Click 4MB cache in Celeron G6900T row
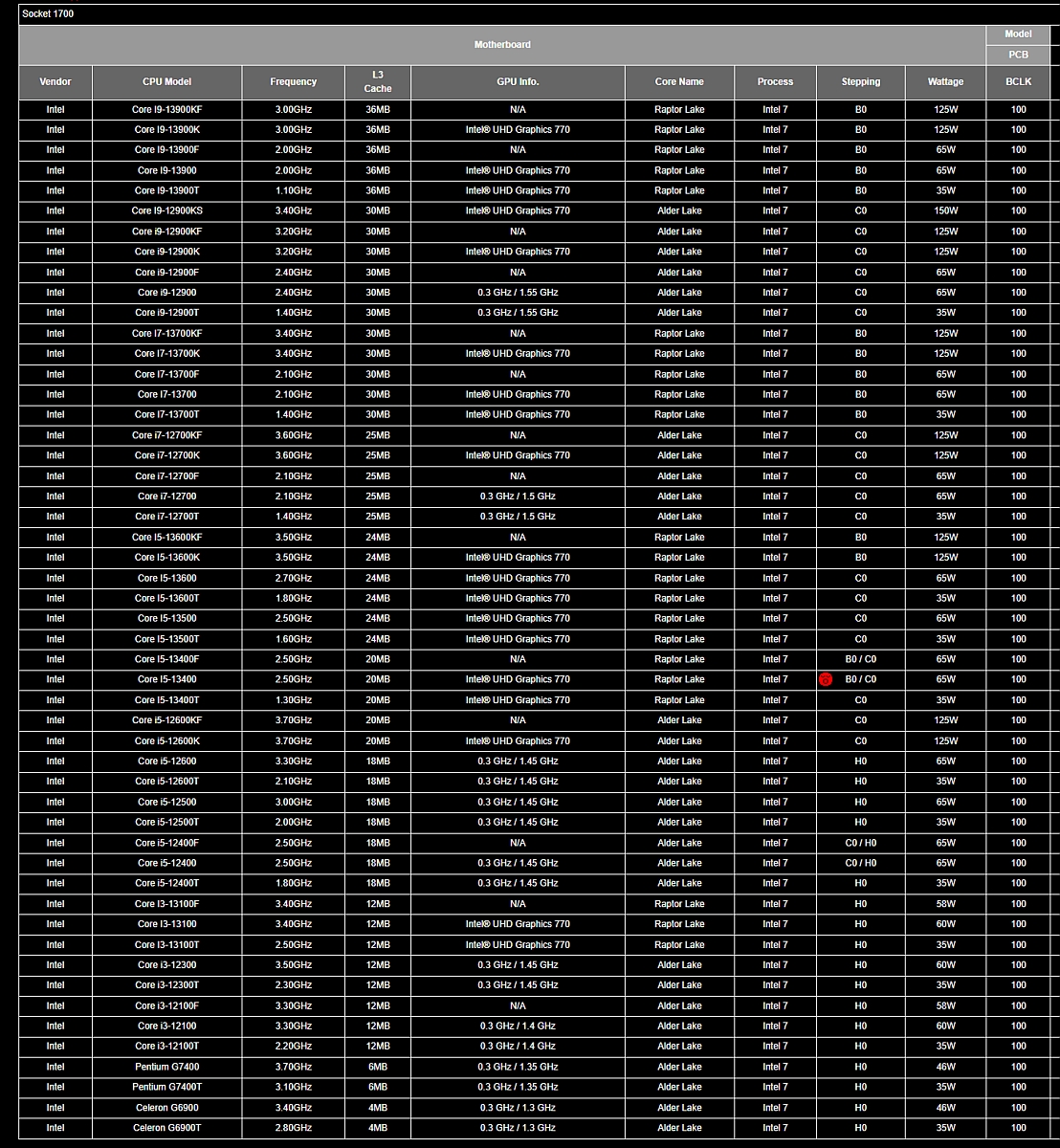Screen dimensions: 1060x1148 [378, 1129]
